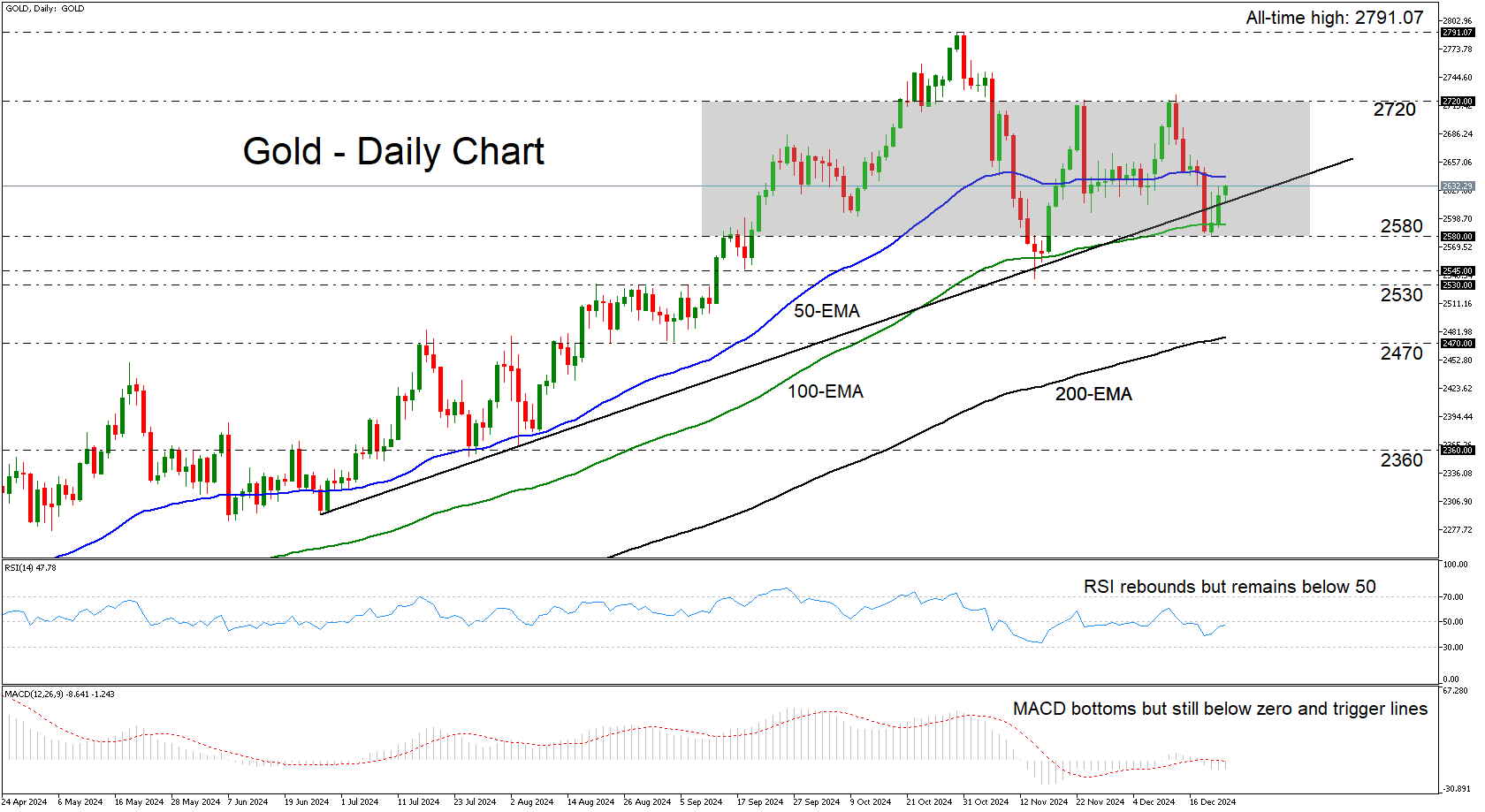Select the 2530 level label

[x=1401, y=295]
